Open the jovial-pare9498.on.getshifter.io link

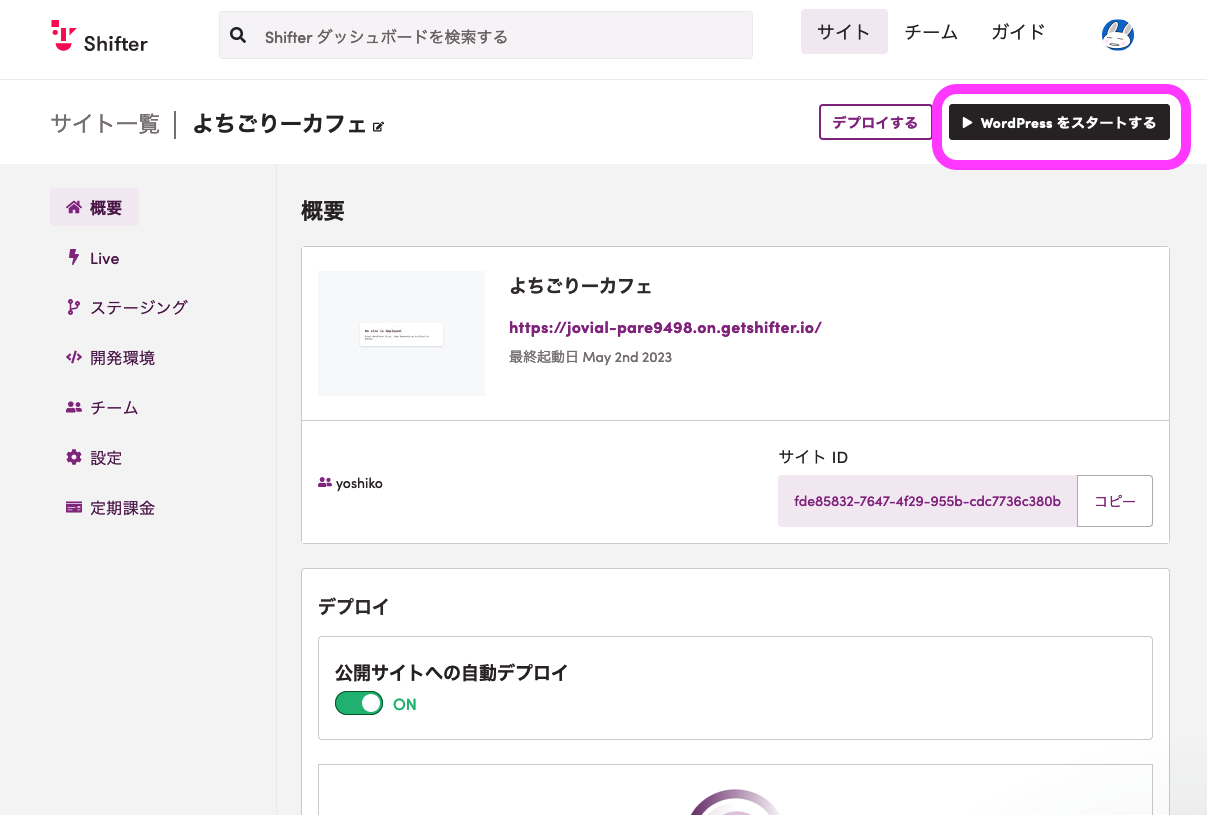point(665,327)
